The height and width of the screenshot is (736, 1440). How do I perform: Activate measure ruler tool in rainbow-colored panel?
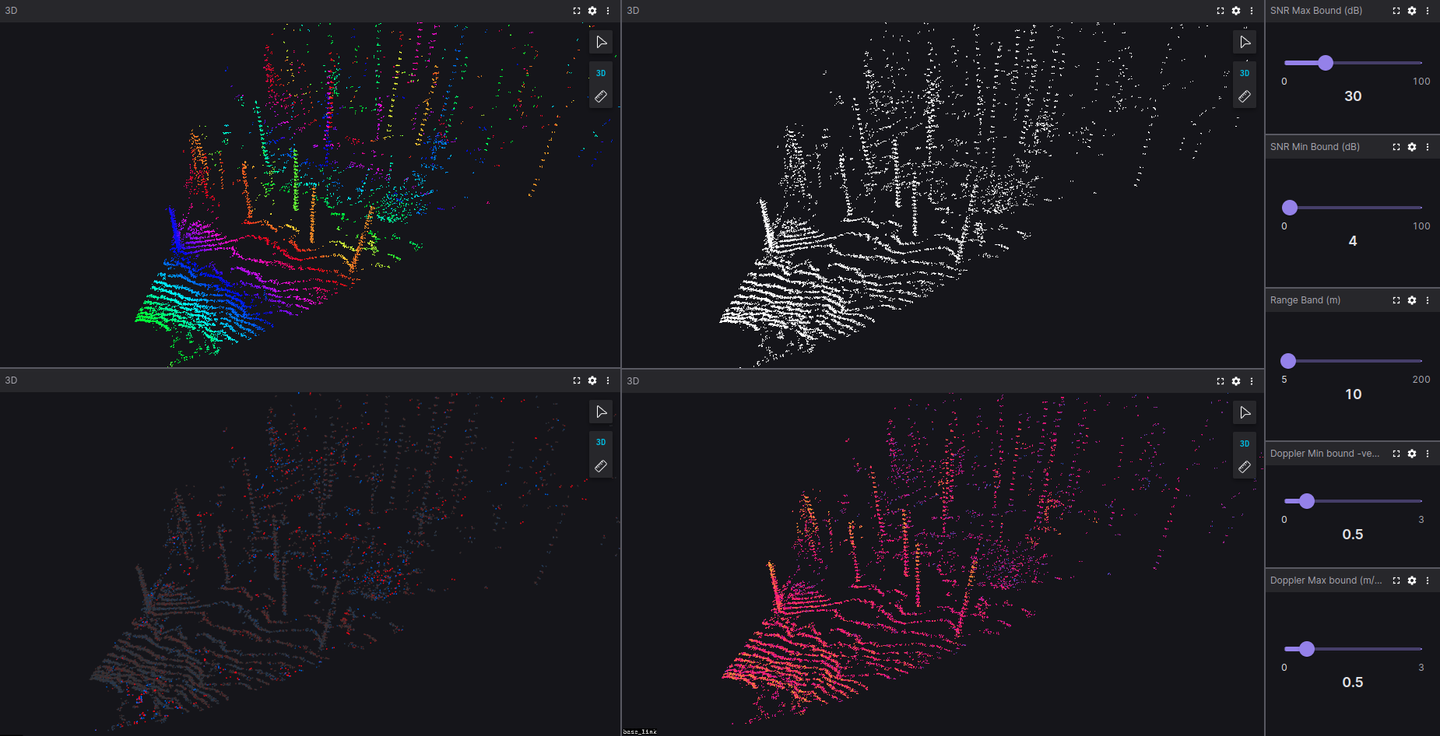tap(601, 97)
